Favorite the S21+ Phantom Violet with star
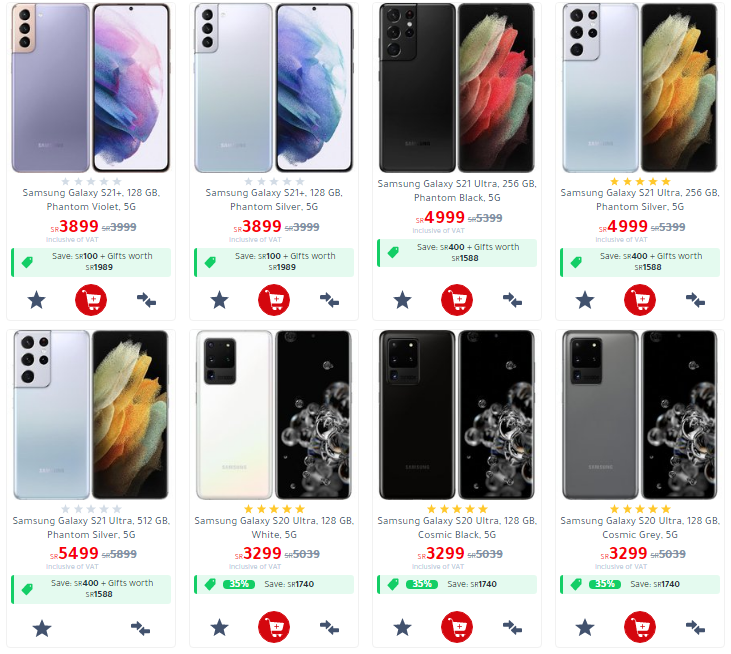Image resolution: width=731 pixels, height=654 pixels. pos(36,300)
